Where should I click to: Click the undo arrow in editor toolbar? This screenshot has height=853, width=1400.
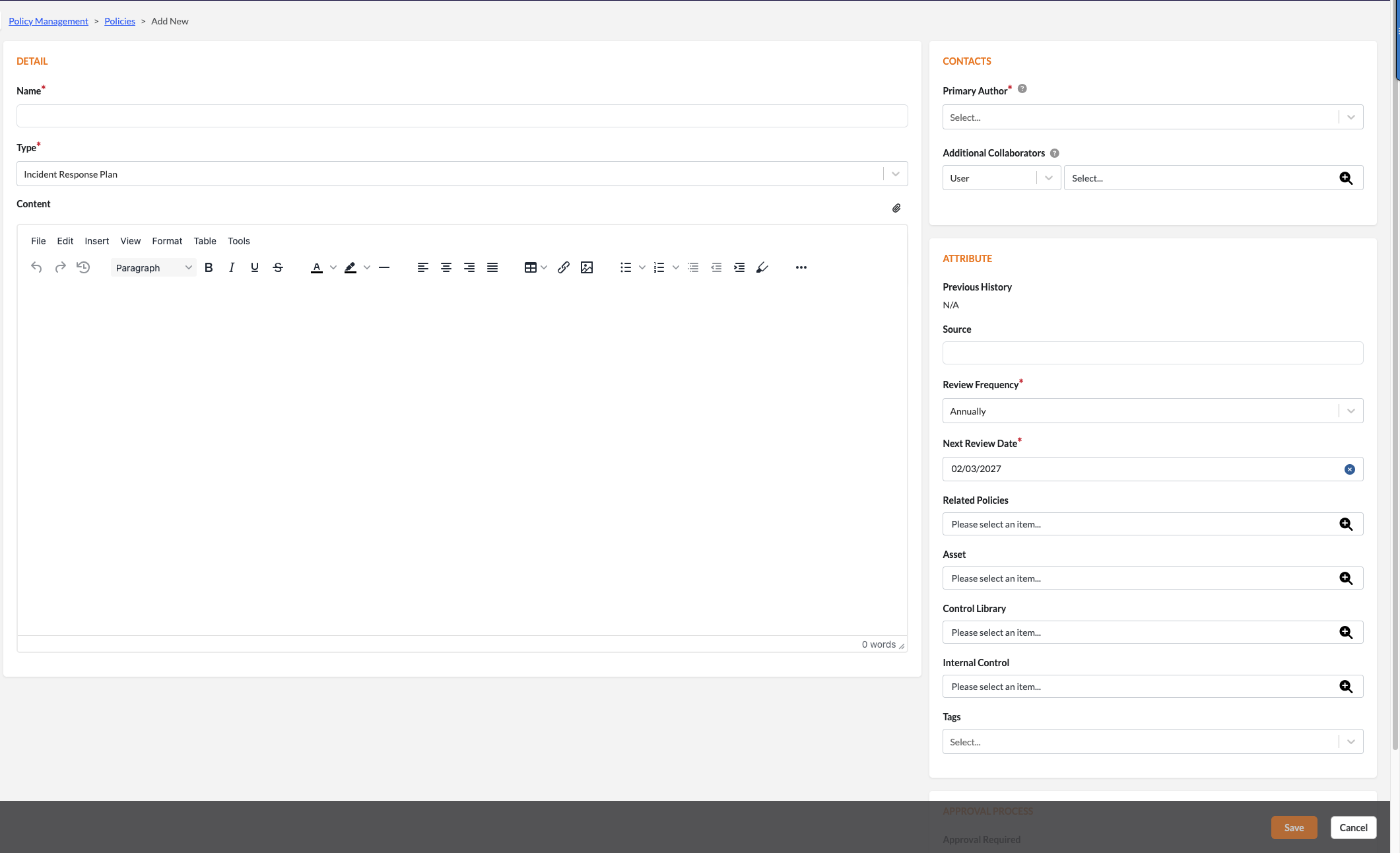click(x=36, y=267)
